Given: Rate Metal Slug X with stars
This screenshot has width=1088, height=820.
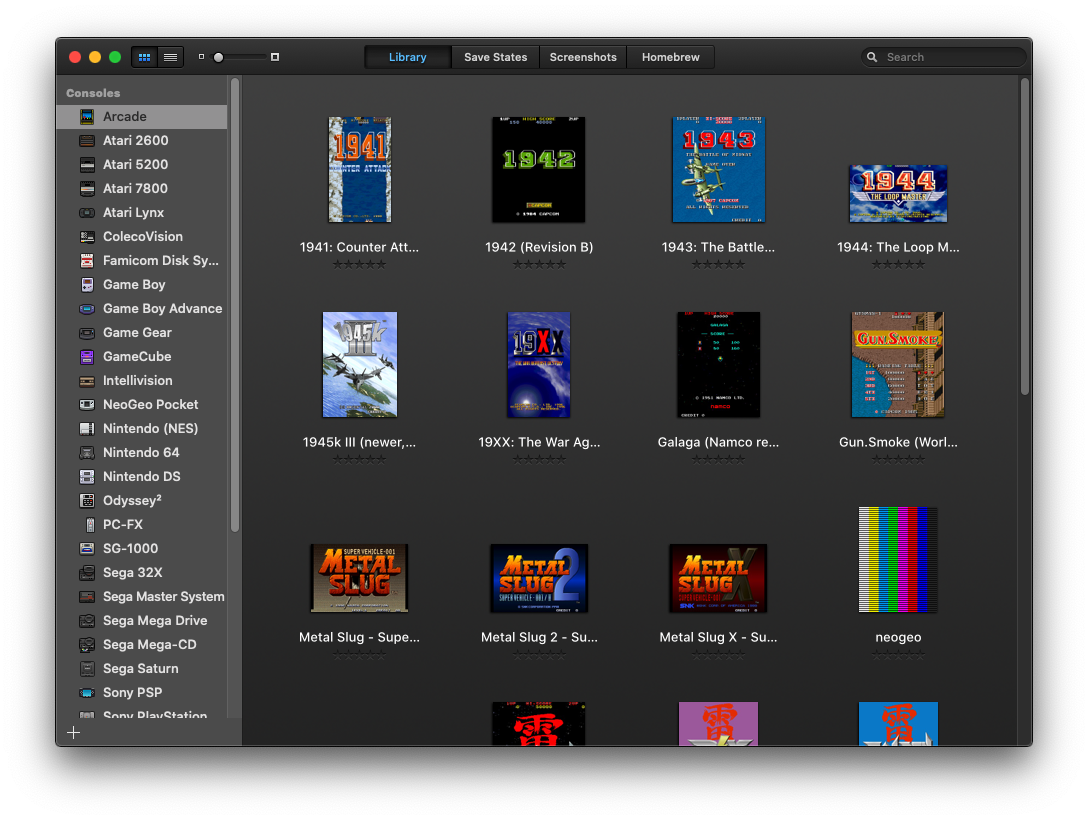Looking at the screenshot, I should tap(718, 654).
